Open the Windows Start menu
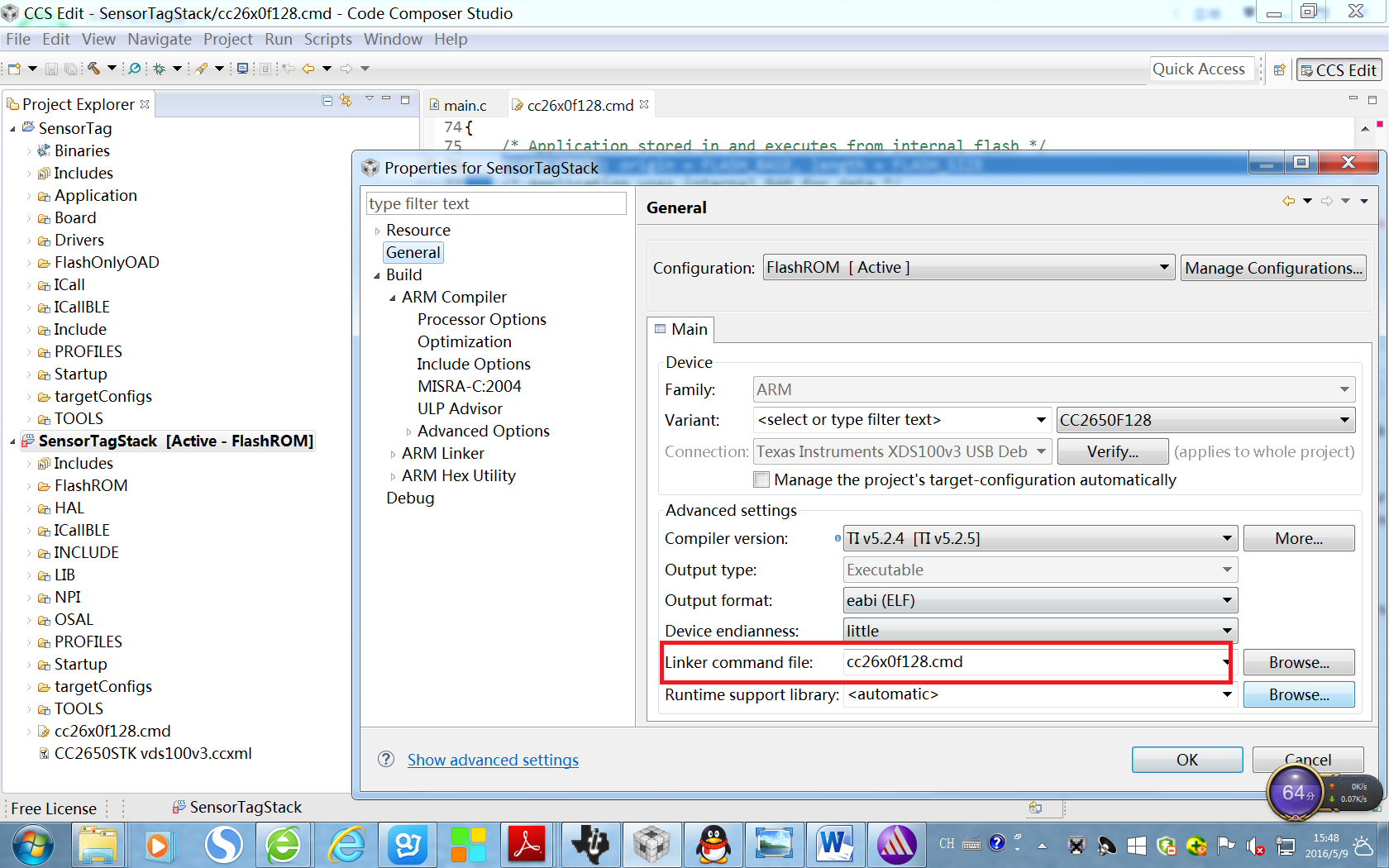The image size is (1389, 868). click(x=33, y=845)
